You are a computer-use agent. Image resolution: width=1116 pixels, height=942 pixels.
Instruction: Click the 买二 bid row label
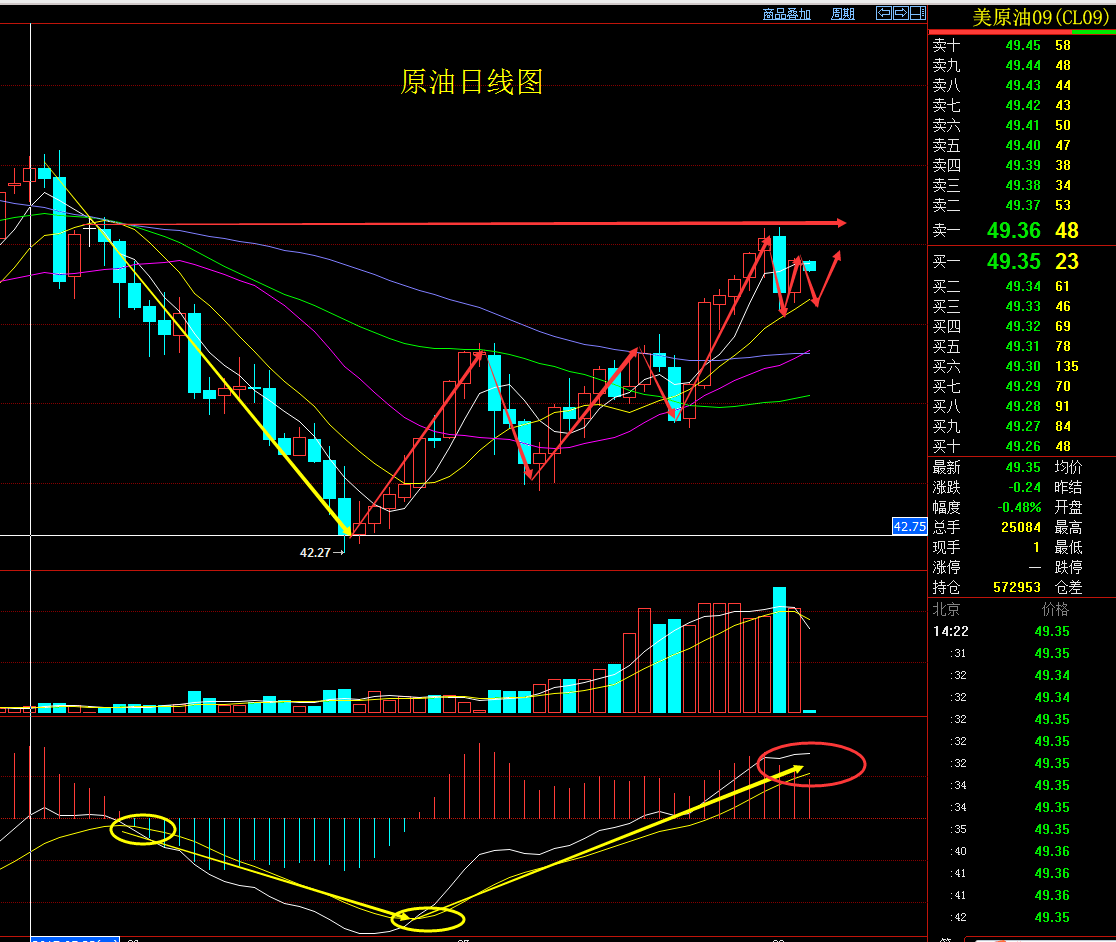pos(947,286)
